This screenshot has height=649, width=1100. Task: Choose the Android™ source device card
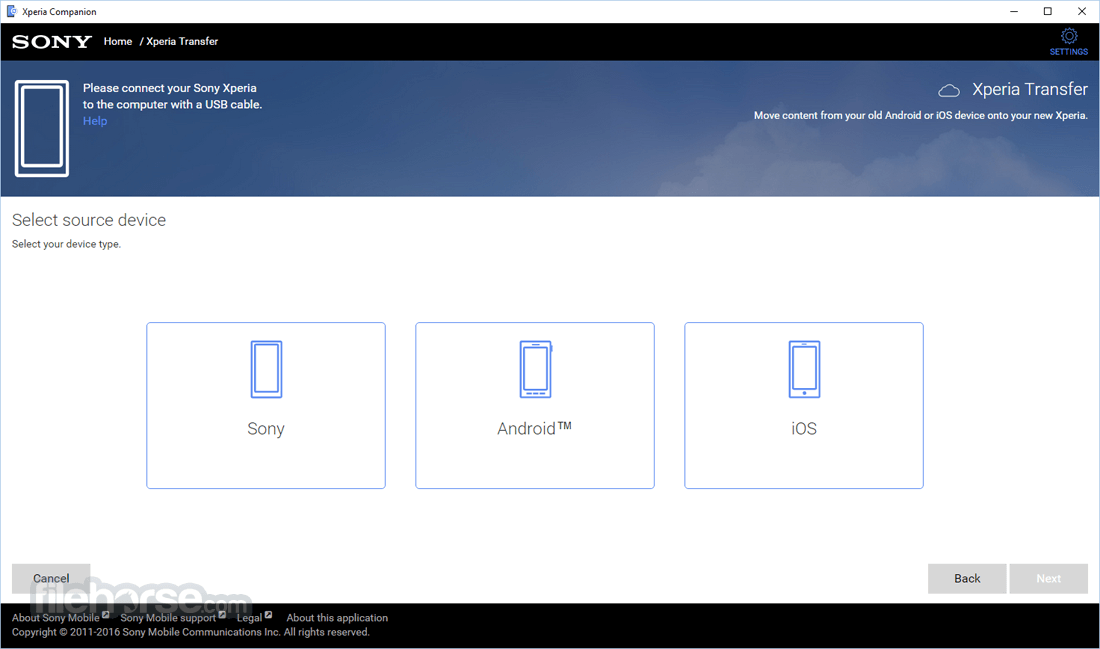coord(535,406)
